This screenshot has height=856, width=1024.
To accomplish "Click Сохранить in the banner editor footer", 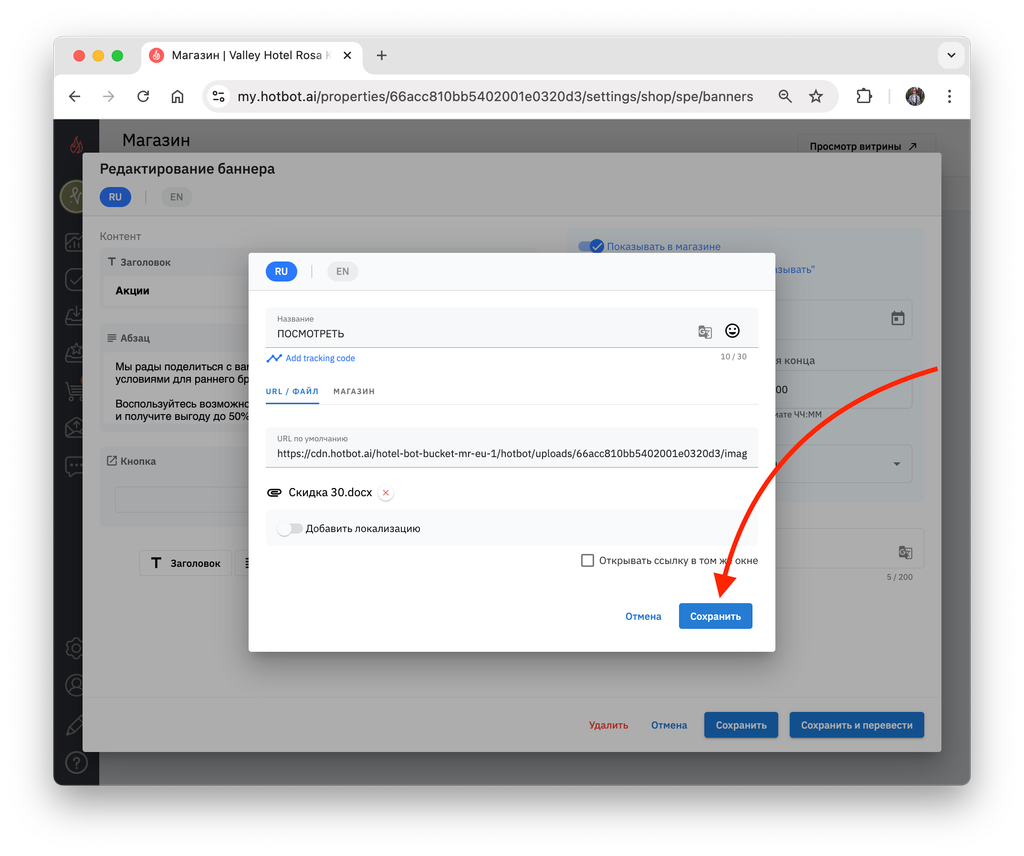I will point(741,725).
